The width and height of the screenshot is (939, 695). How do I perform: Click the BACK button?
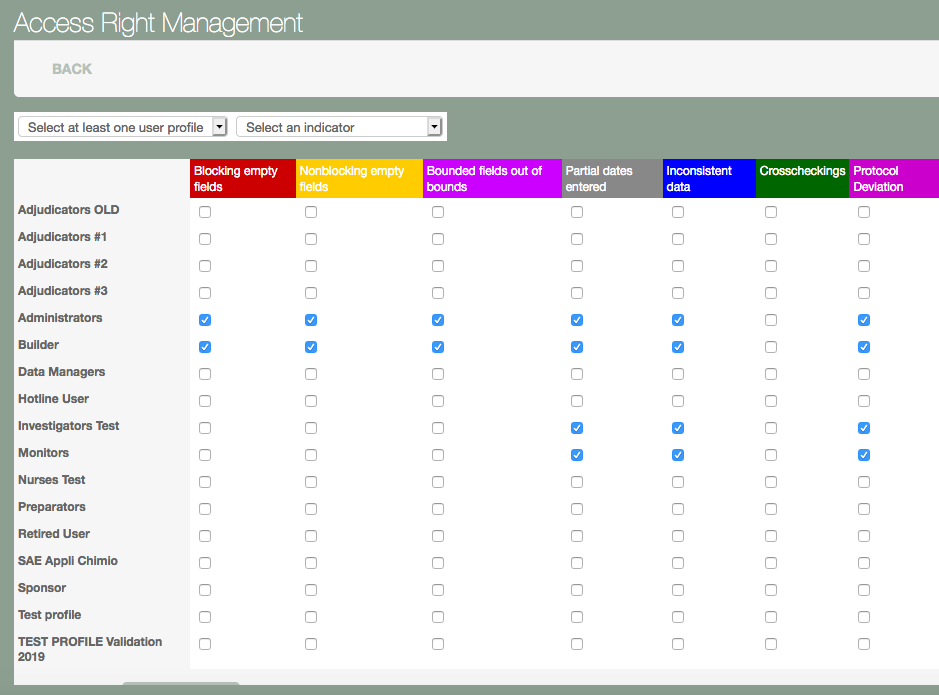coord(72,69)
